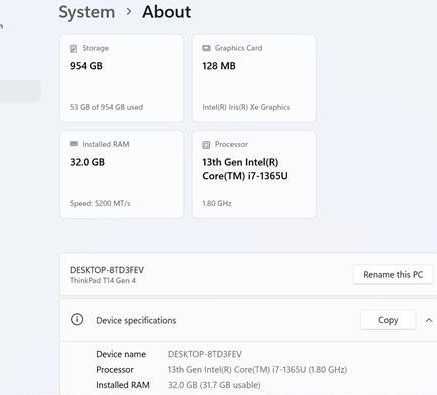
Task: Click the Installed RAM memory icon
Action: tap(74, 144)
